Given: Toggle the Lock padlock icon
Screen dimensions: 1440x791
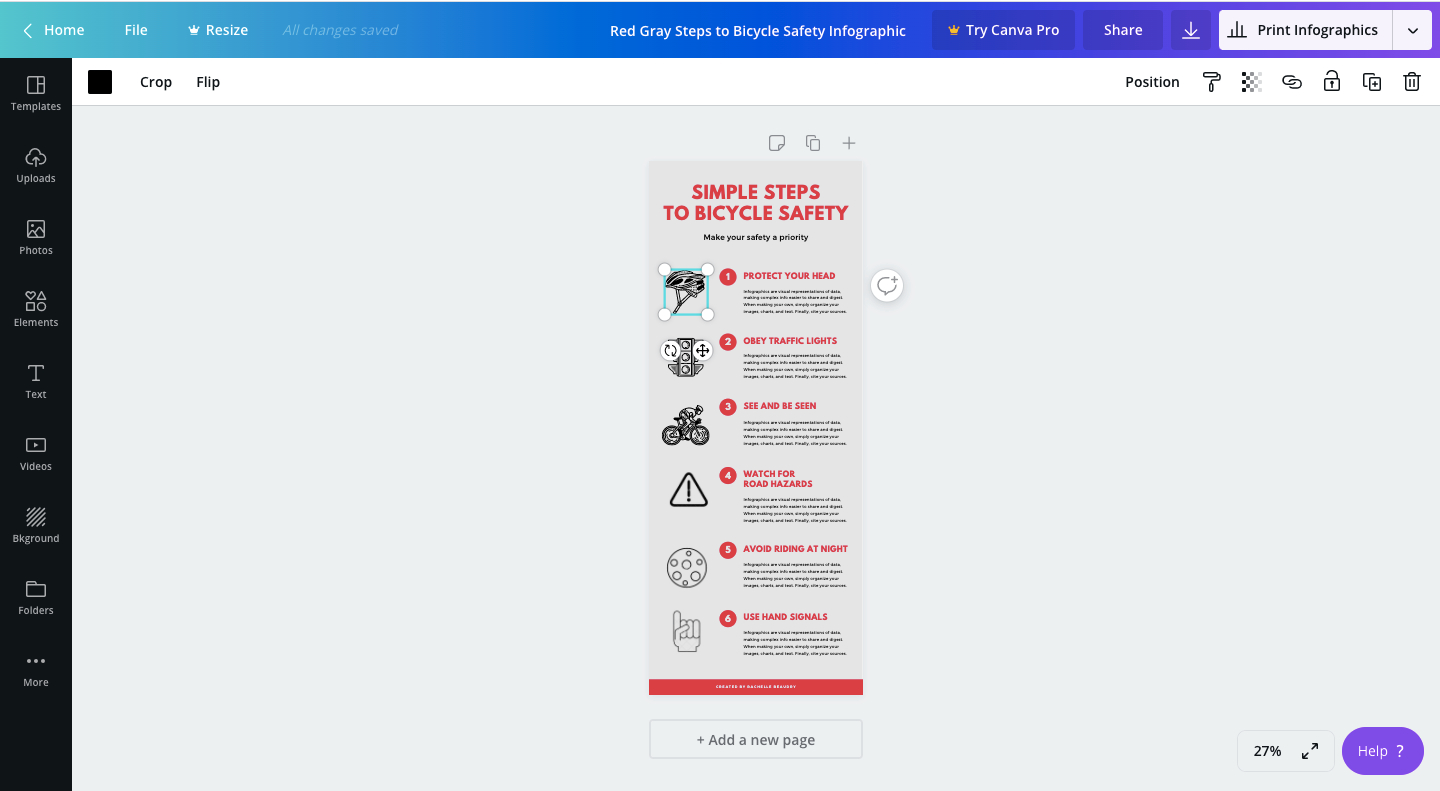Looking at the screenshot, I should [x=1331, y=82].
